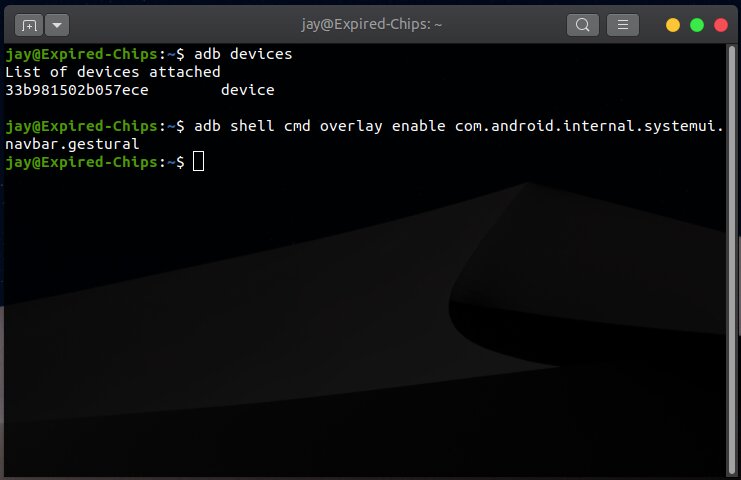The width and height of the screenshot is (741, 480).
Task: Click the 'device' status word
Action: click(248, 90)
